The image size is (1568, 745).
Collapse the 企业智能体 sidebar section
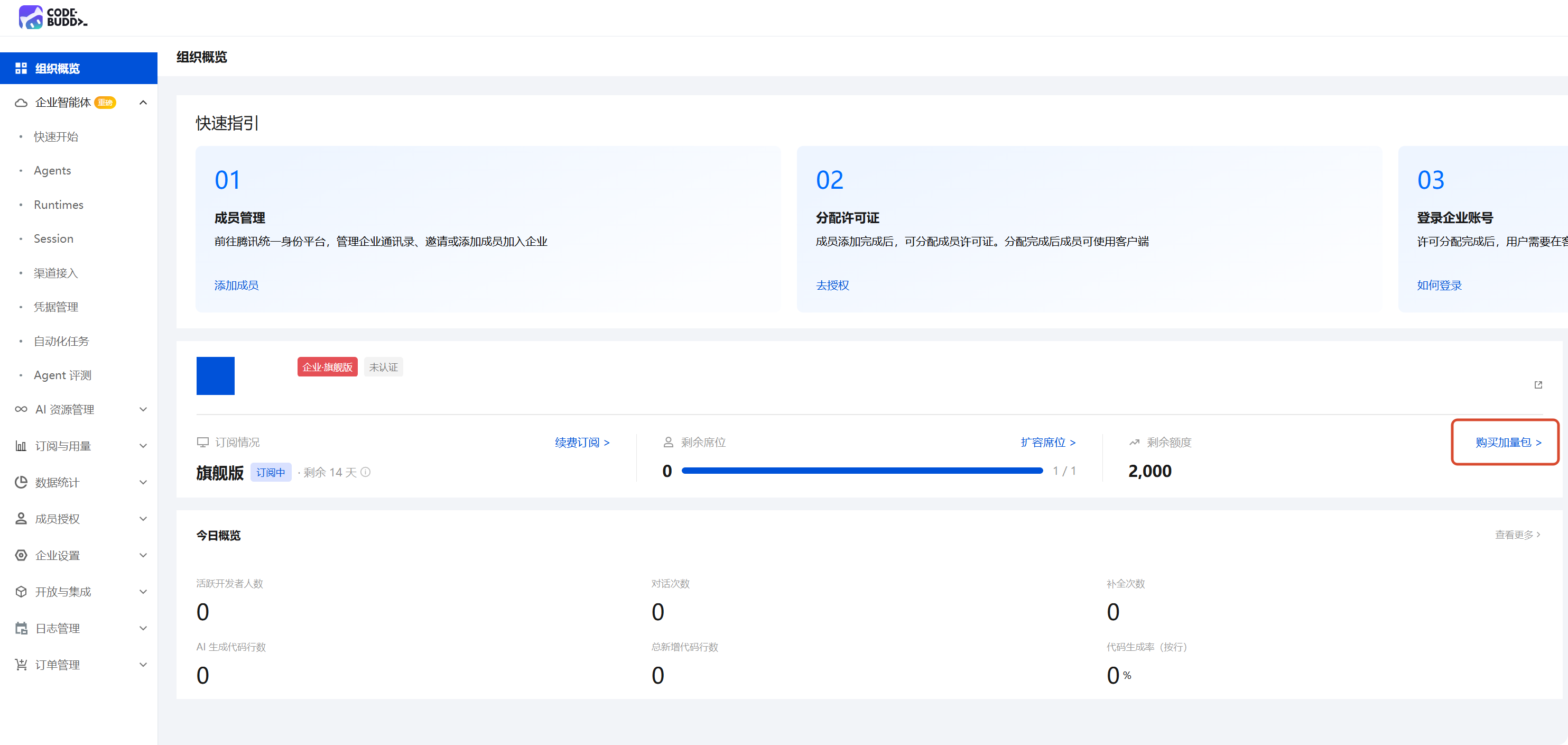(x=143, y=103)
